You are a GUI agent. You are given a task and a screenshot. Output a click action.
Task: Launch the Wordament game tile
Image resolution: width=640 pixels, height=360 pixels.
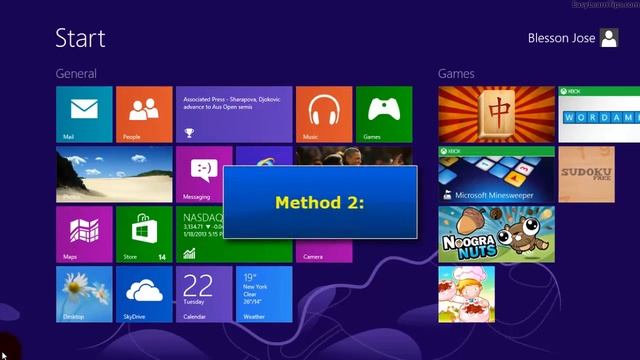point(599,114)
